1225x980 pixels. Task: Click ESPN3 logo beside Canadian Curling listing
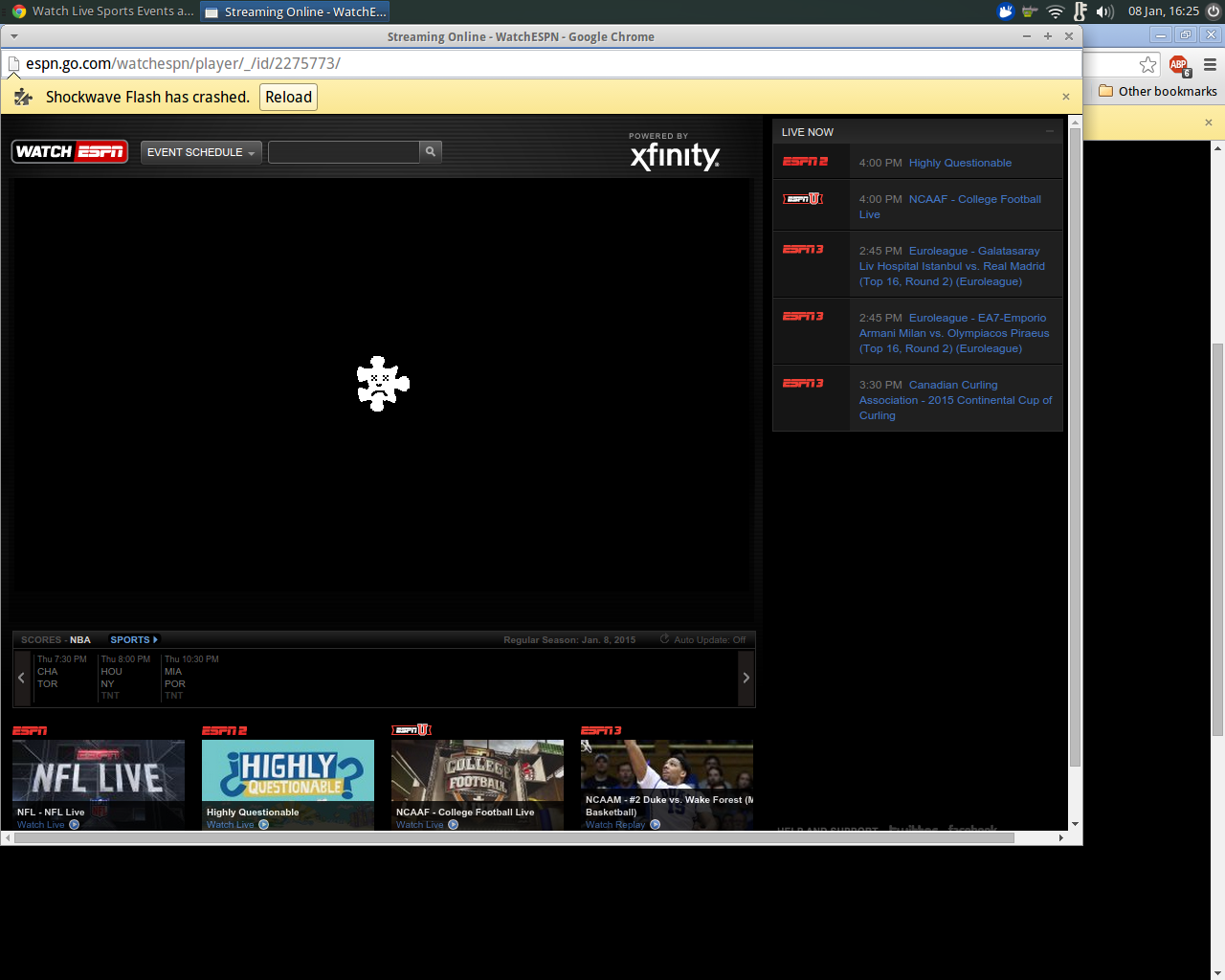click(803, 384)
